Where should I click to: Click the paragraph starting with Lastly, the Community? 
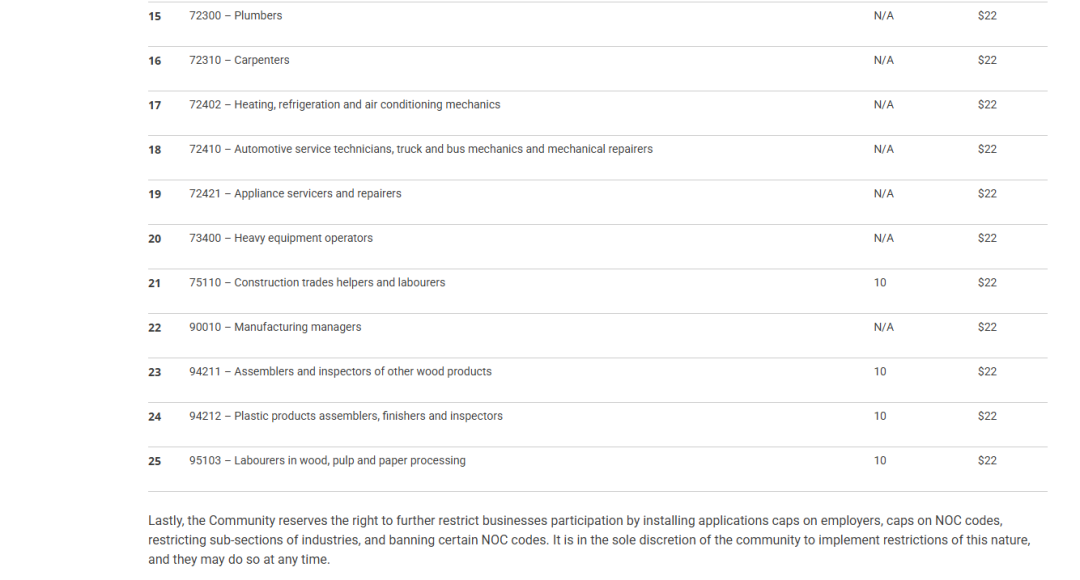590,540
